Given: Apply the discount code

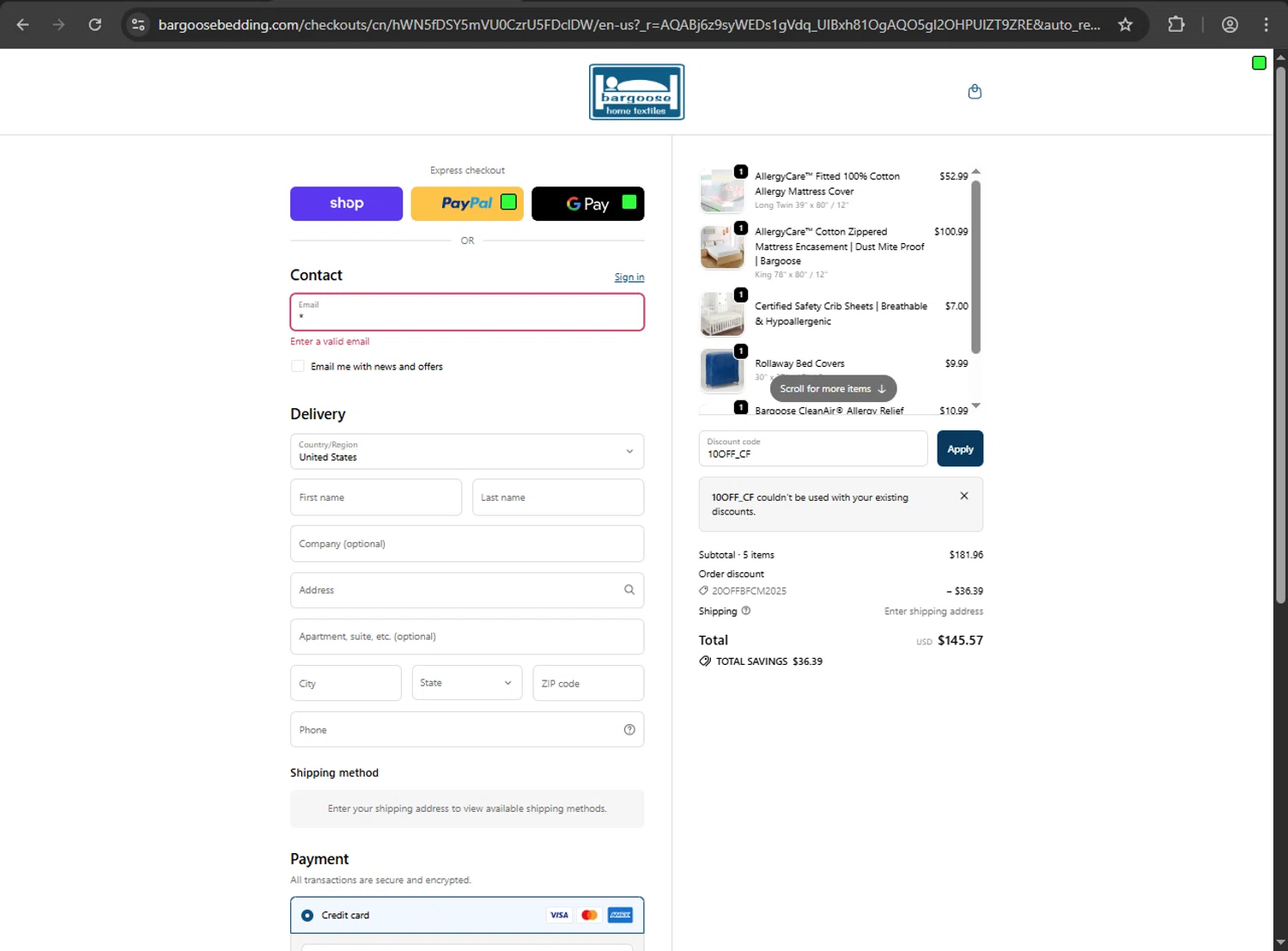Looking at the screenshot, I should [x=960, y=448].
